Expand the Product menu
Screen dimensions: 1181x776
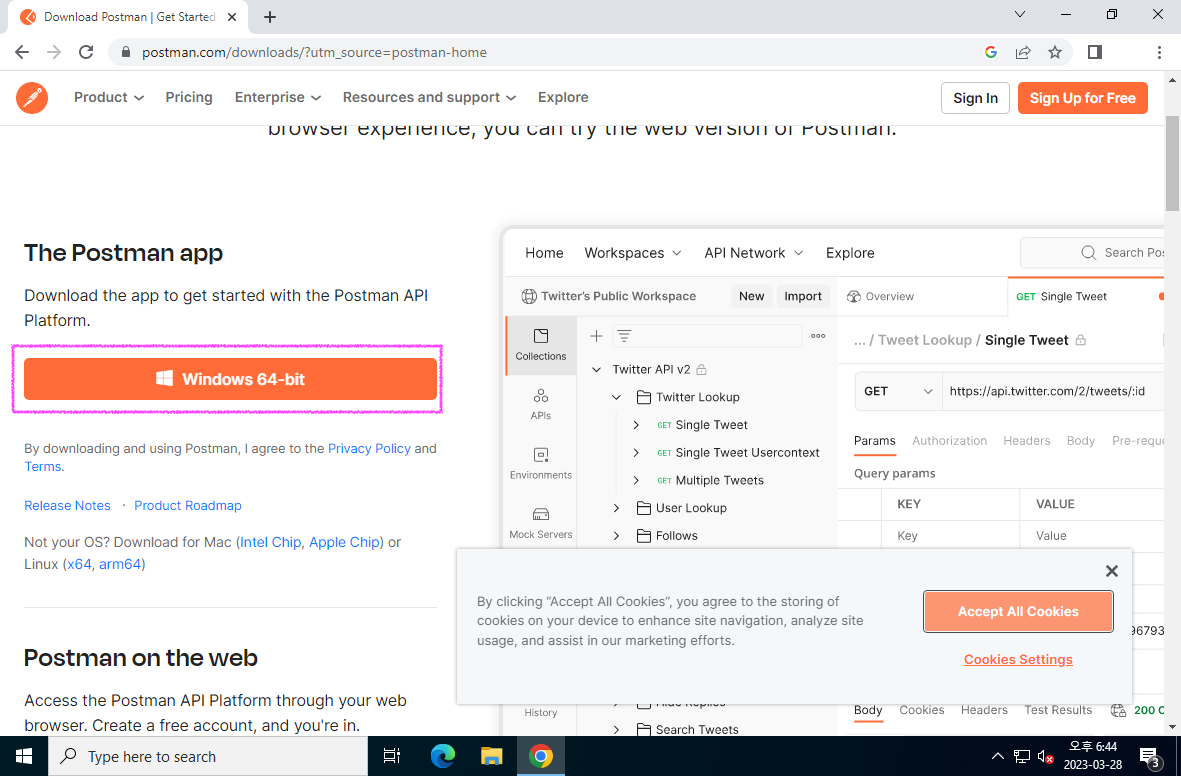[108, 97]
